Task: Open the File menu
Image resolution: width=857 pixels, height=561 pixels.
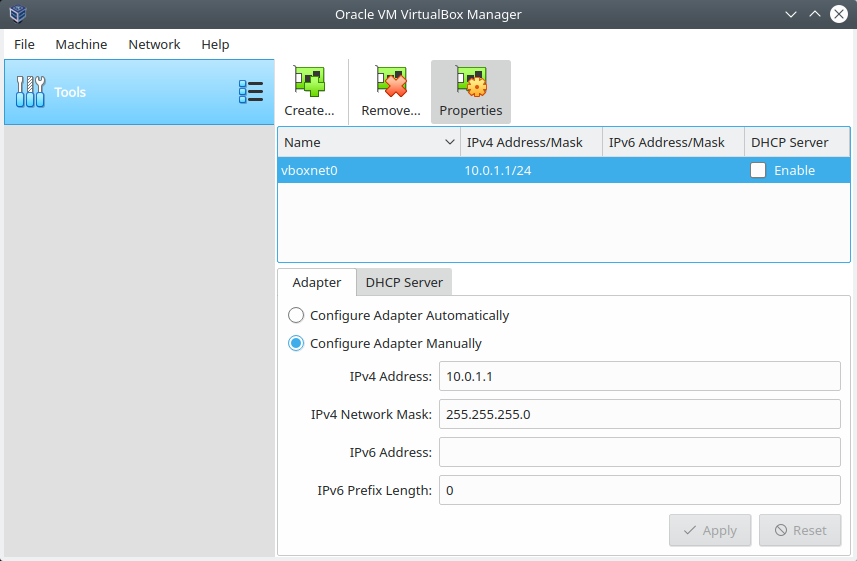Action: 24,44
